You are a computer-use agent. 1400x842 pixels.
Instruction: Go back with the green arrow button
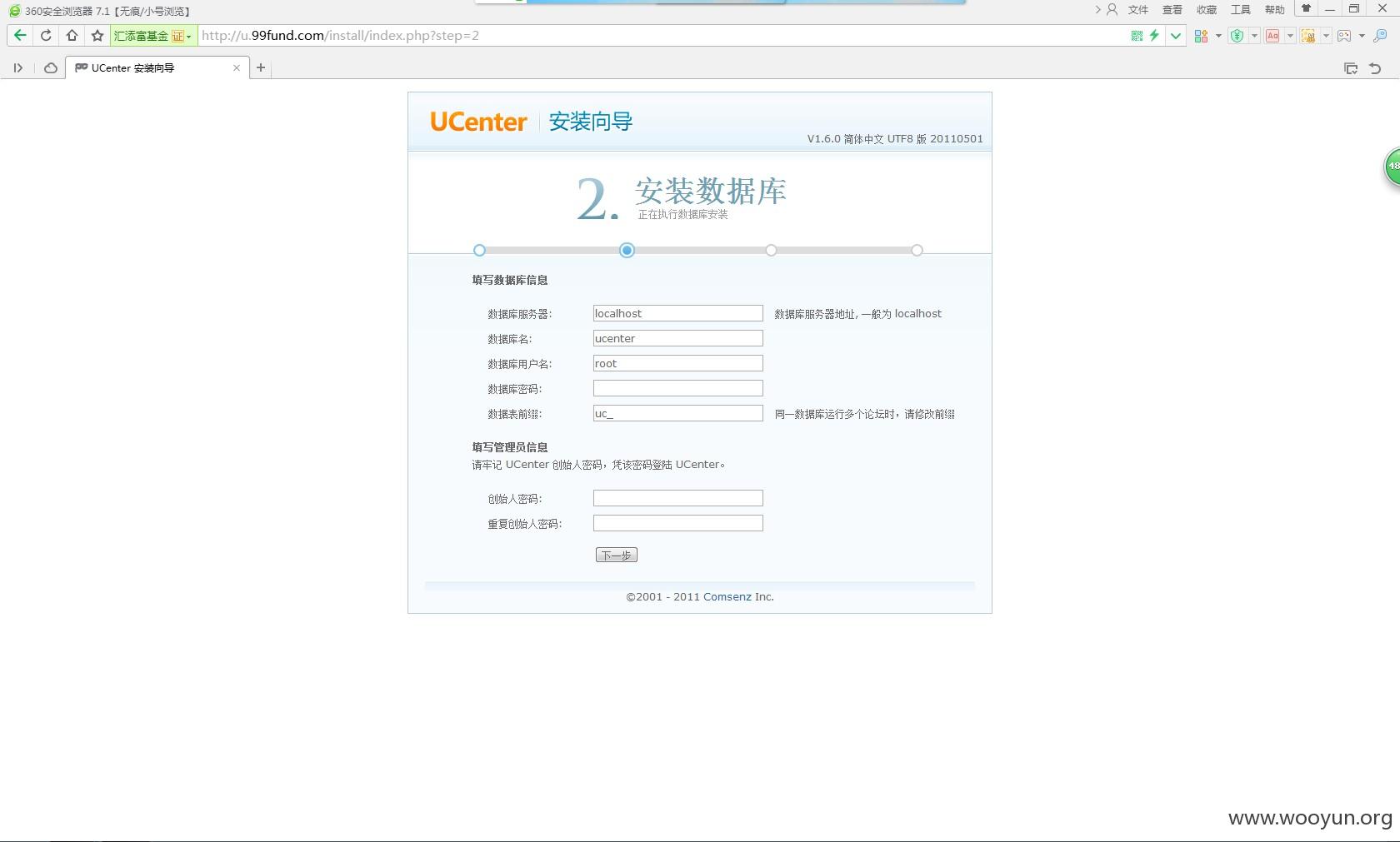click(20, 36)
